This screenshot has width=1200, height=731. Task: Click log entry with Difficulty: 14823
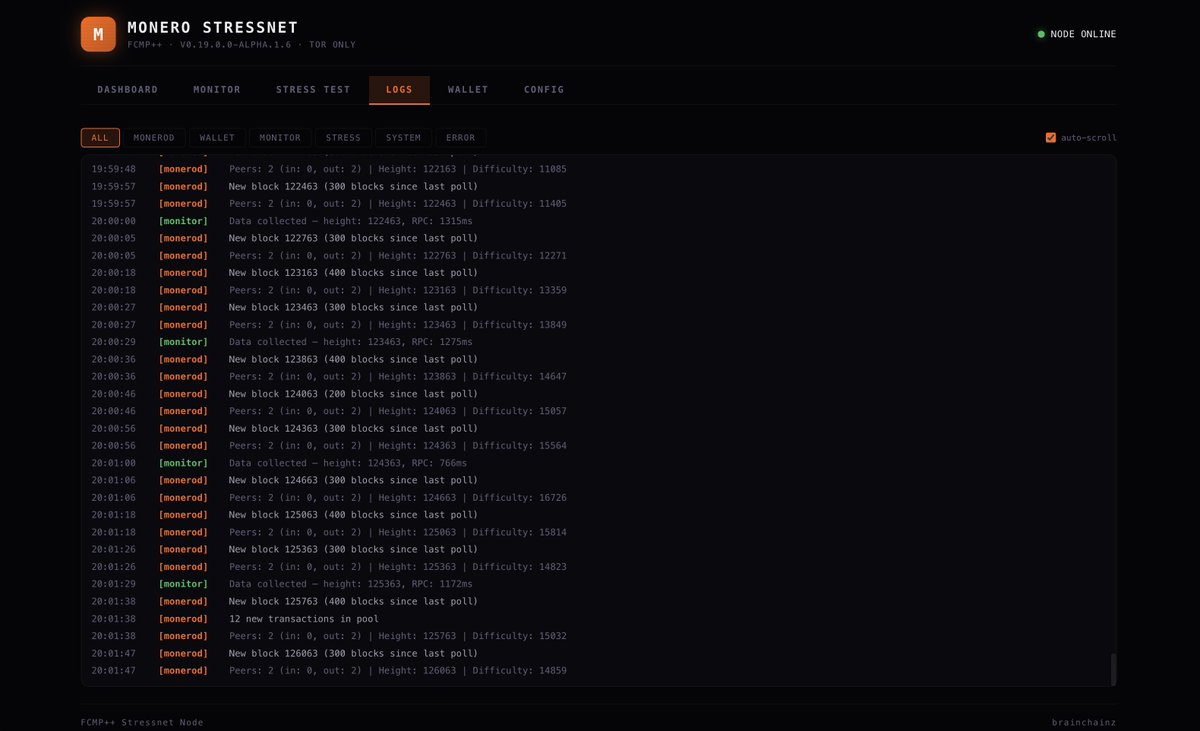(x=398, y=567)
